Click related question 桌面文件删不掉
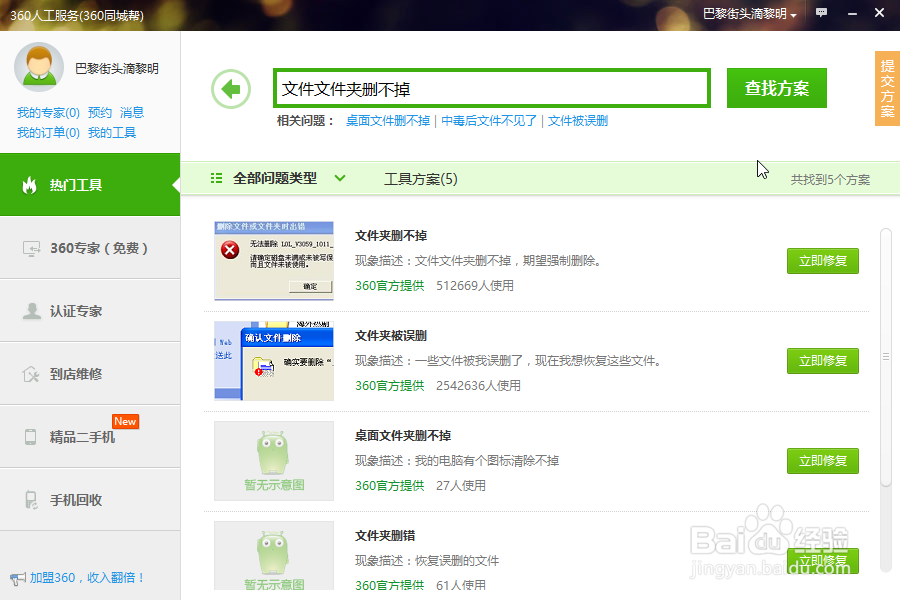 coord(388,121)
